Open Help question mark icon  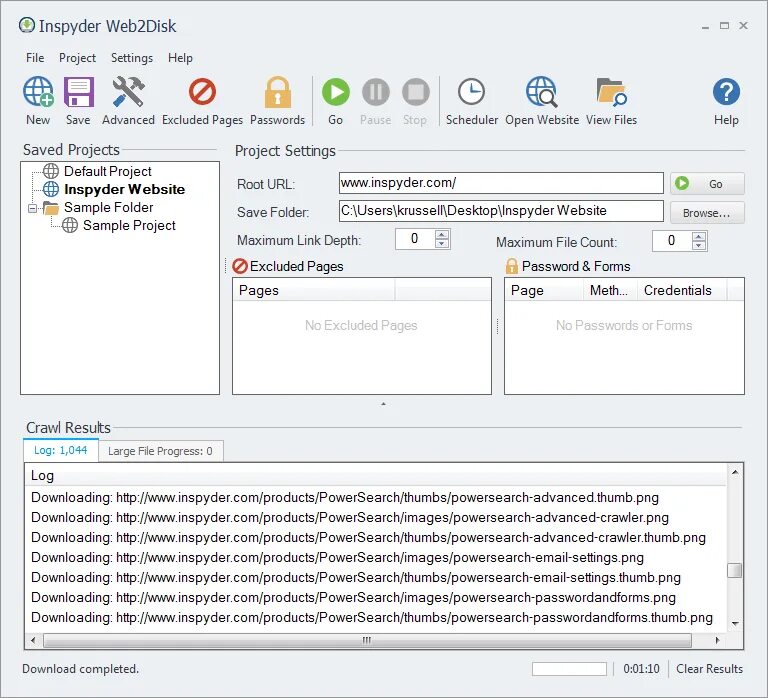click(726, 92)
